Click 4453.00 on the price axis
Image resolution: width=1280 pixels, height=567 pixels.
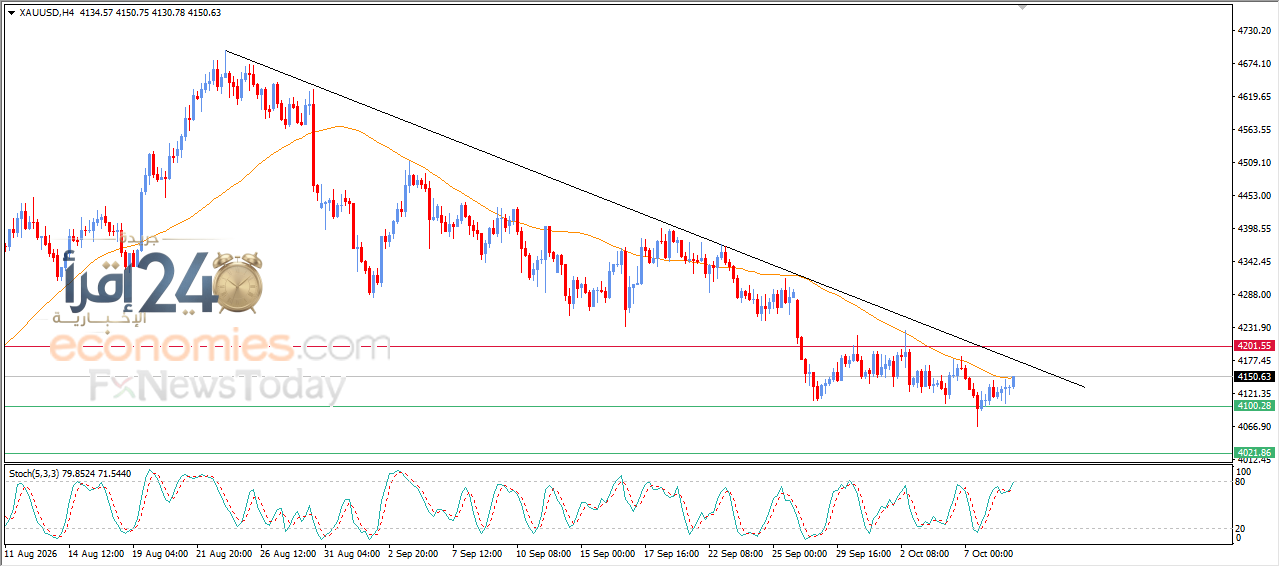(x=1254, y=196)
